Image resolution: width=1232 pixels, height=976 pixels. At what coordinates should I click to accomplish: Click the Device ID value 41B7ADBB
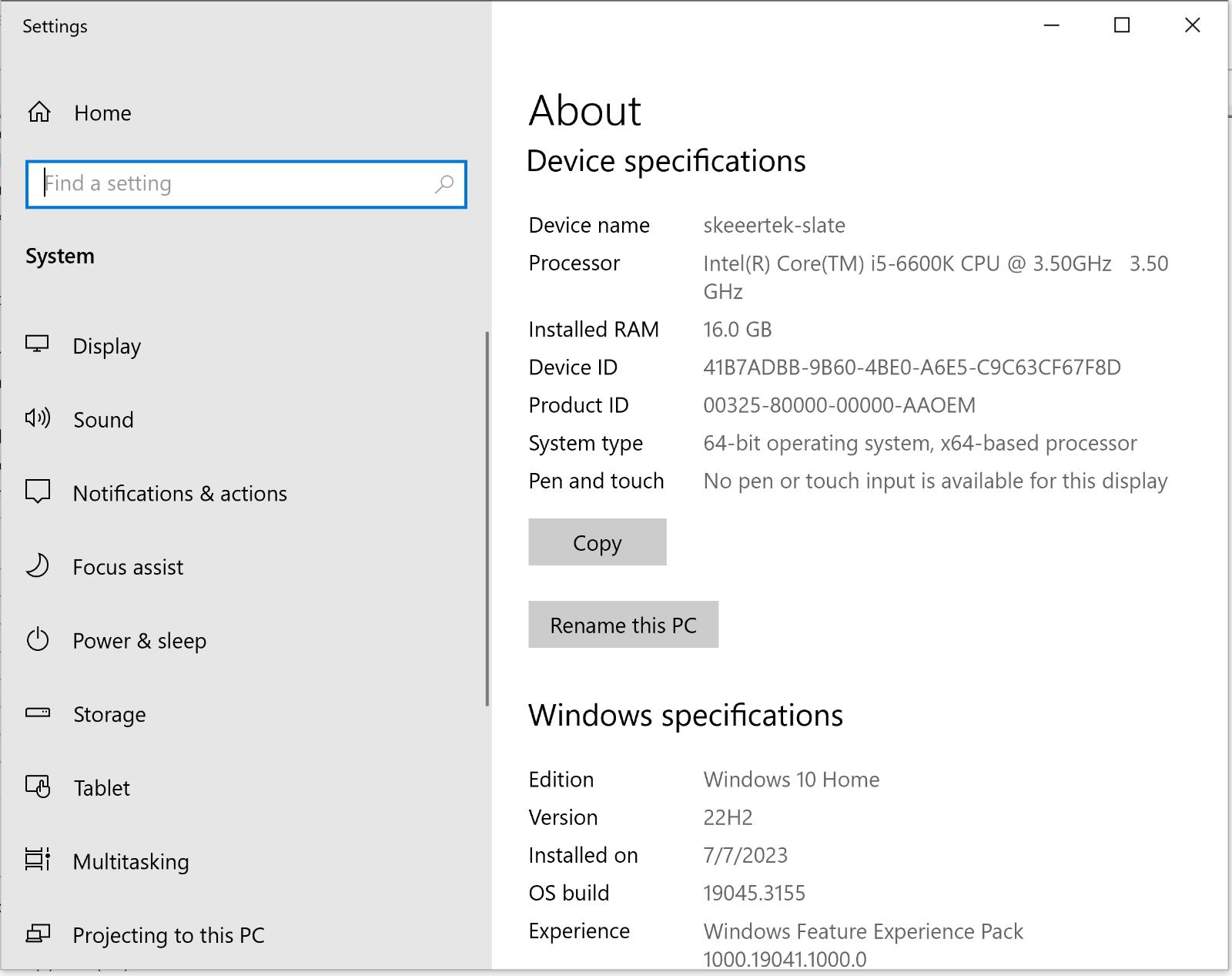click(912, 367)
